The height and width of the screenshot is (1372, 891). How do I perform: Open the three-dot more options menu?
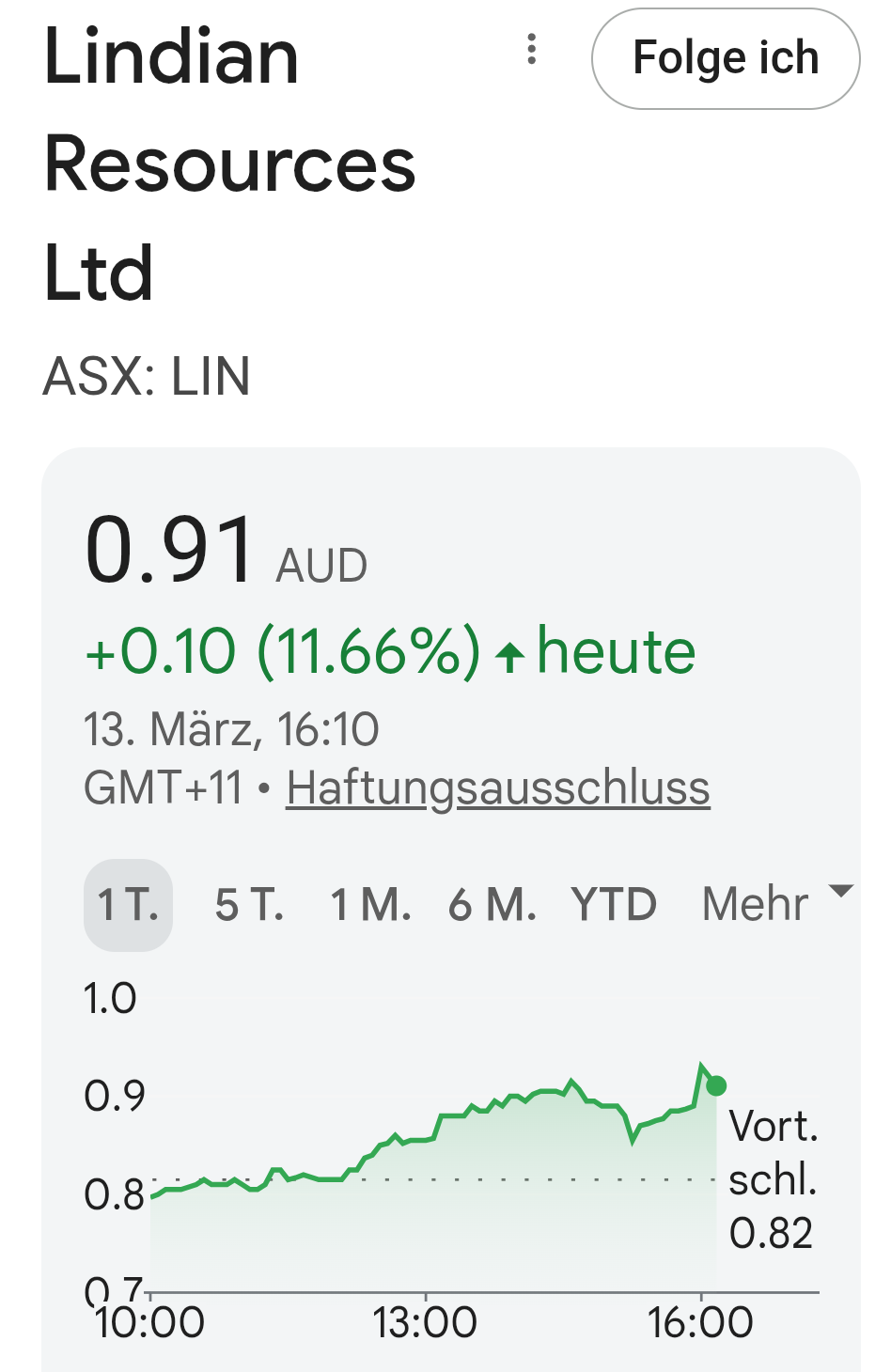[532, 49]
